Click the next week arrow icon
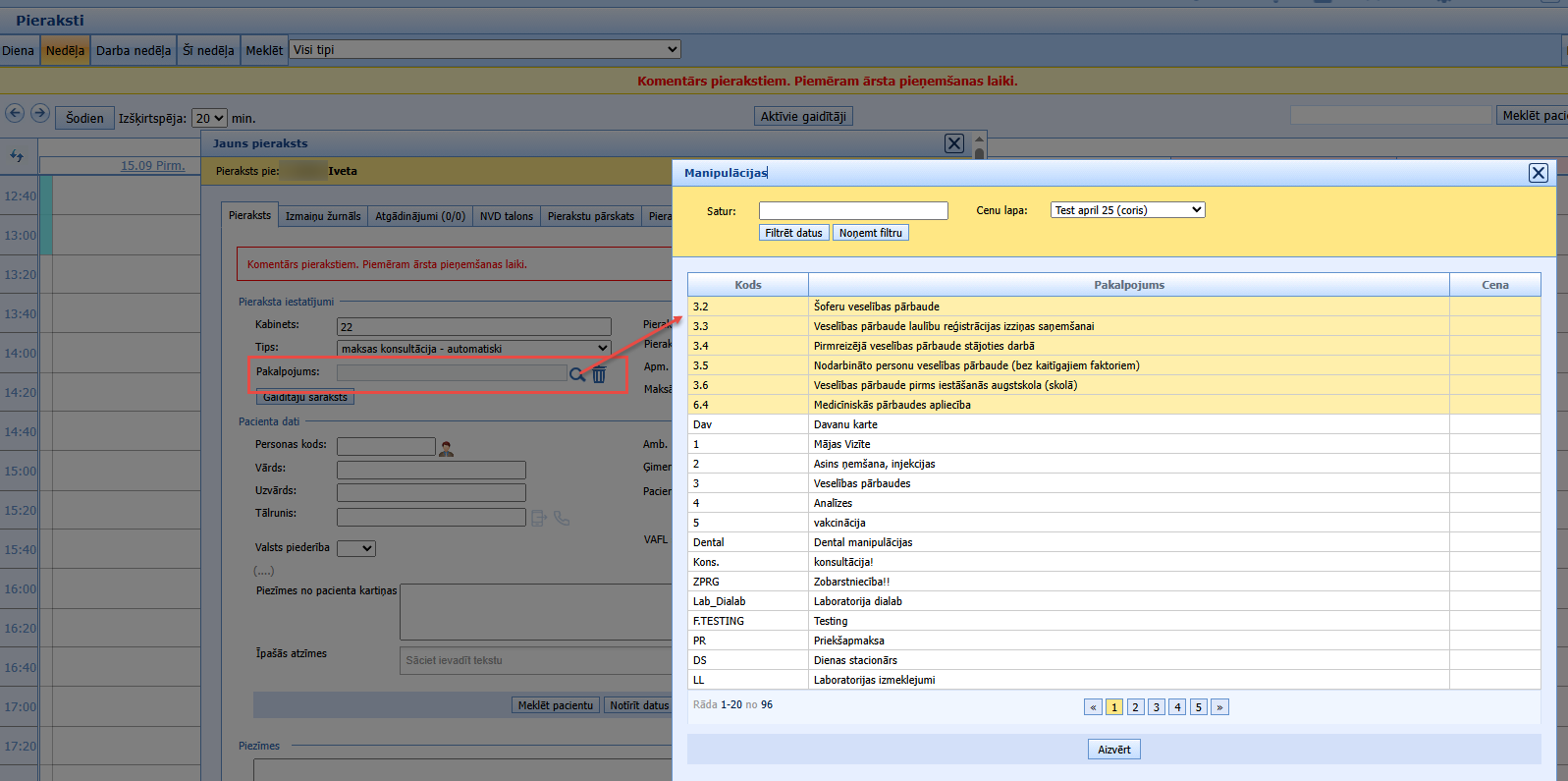This screenshot has height=781, width=1568. pyautogui.click(x=40, y=113)
